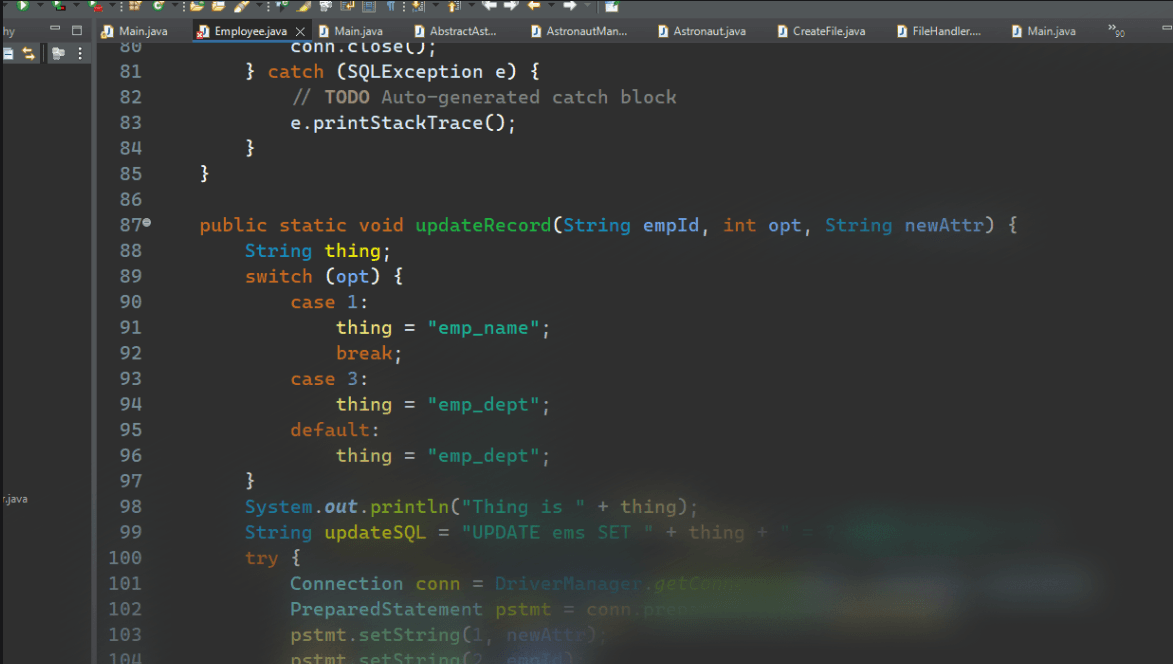1173x664 pixels.
Task: Go back with the yellow Back arrow
Action: coord(534,6)
